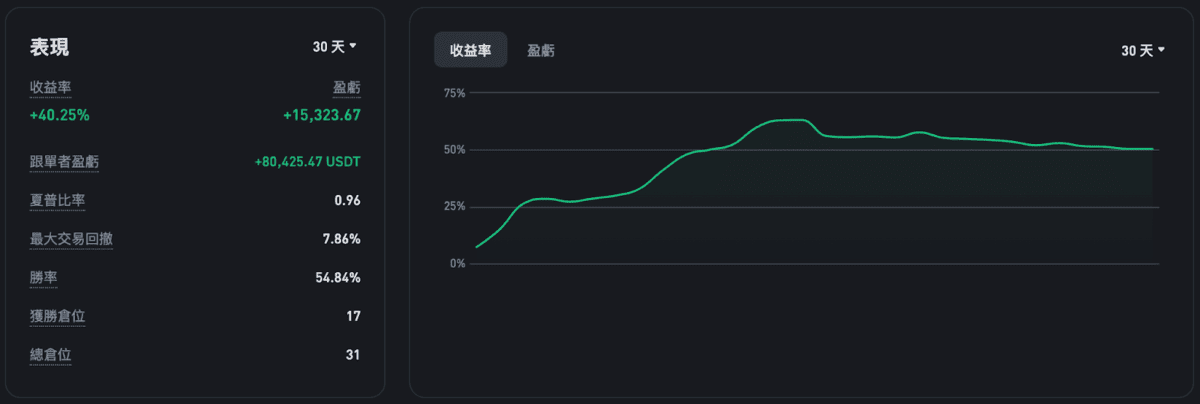Screen dimensions: 1200x404
Task: Click the 表現 panel heading
Action: pyautogui.click(x=50, y=47)
